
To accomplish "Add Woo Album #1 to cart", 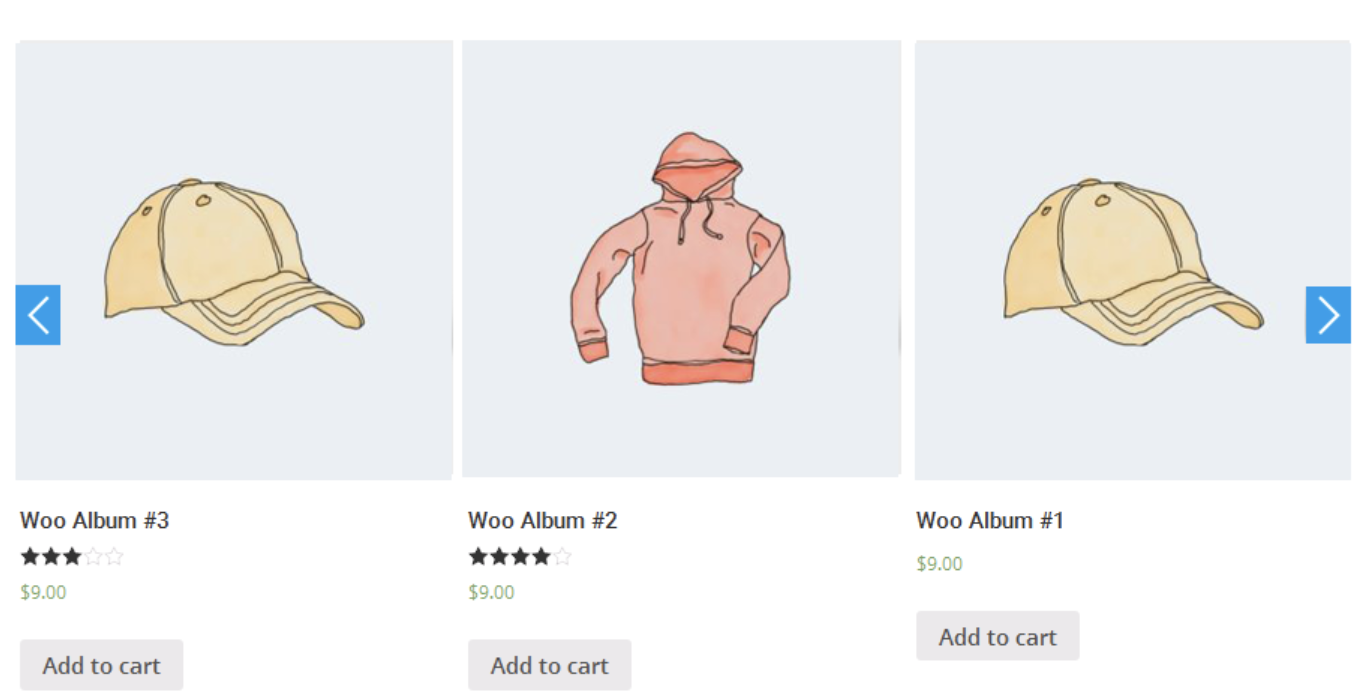I will click(x=997, y=636).
